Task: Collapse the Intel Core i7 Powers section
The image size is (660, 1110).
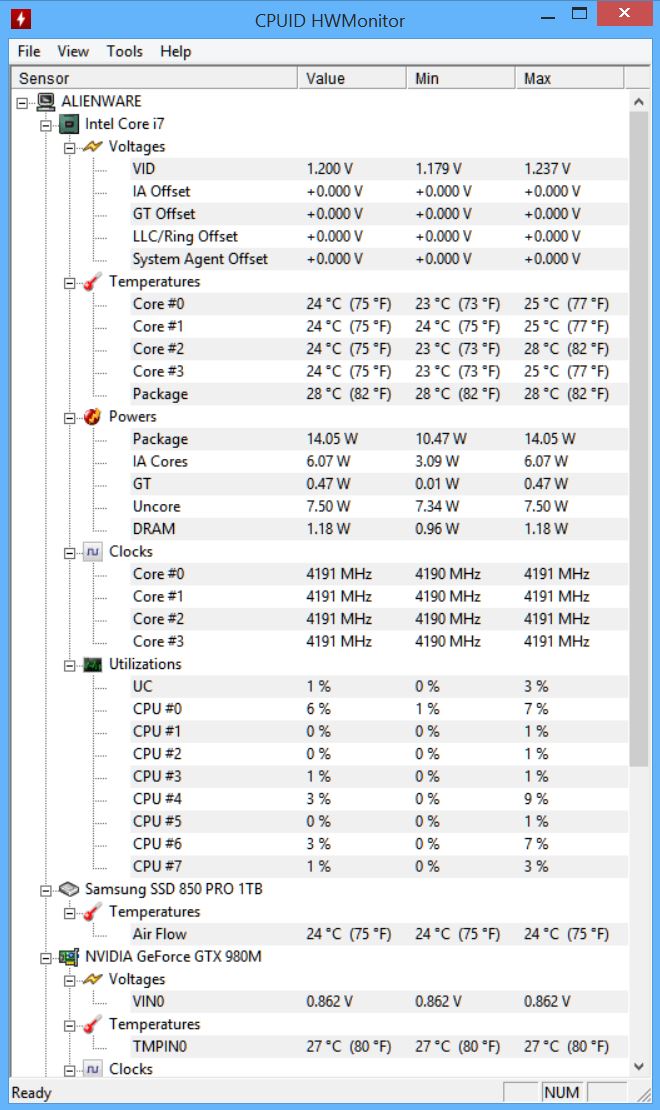Action: tap(69, 418)
